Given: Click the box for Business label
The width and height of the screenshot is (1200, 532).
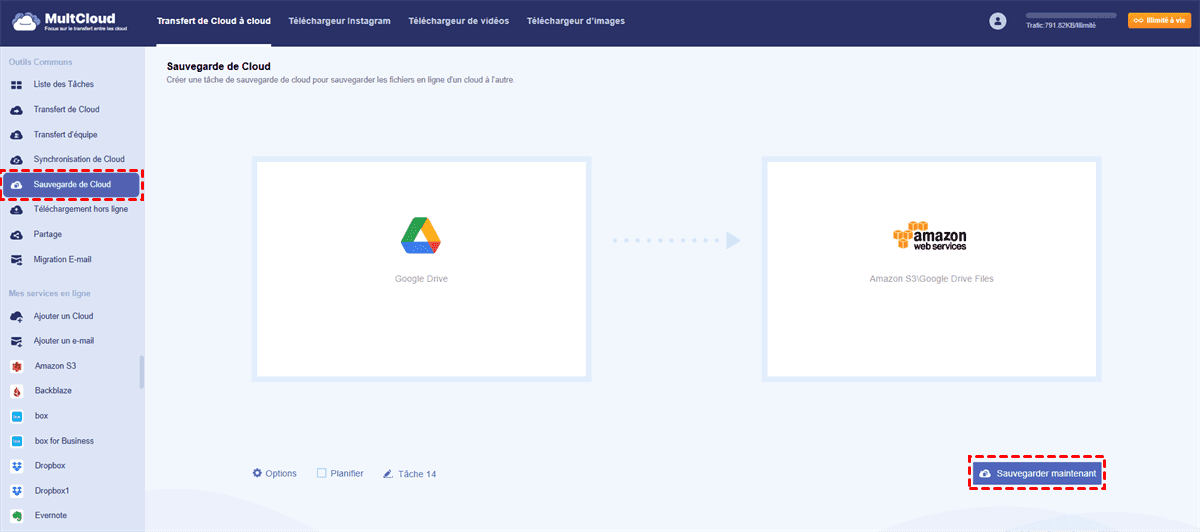Looking at the screenshot, I should [64, 441].
